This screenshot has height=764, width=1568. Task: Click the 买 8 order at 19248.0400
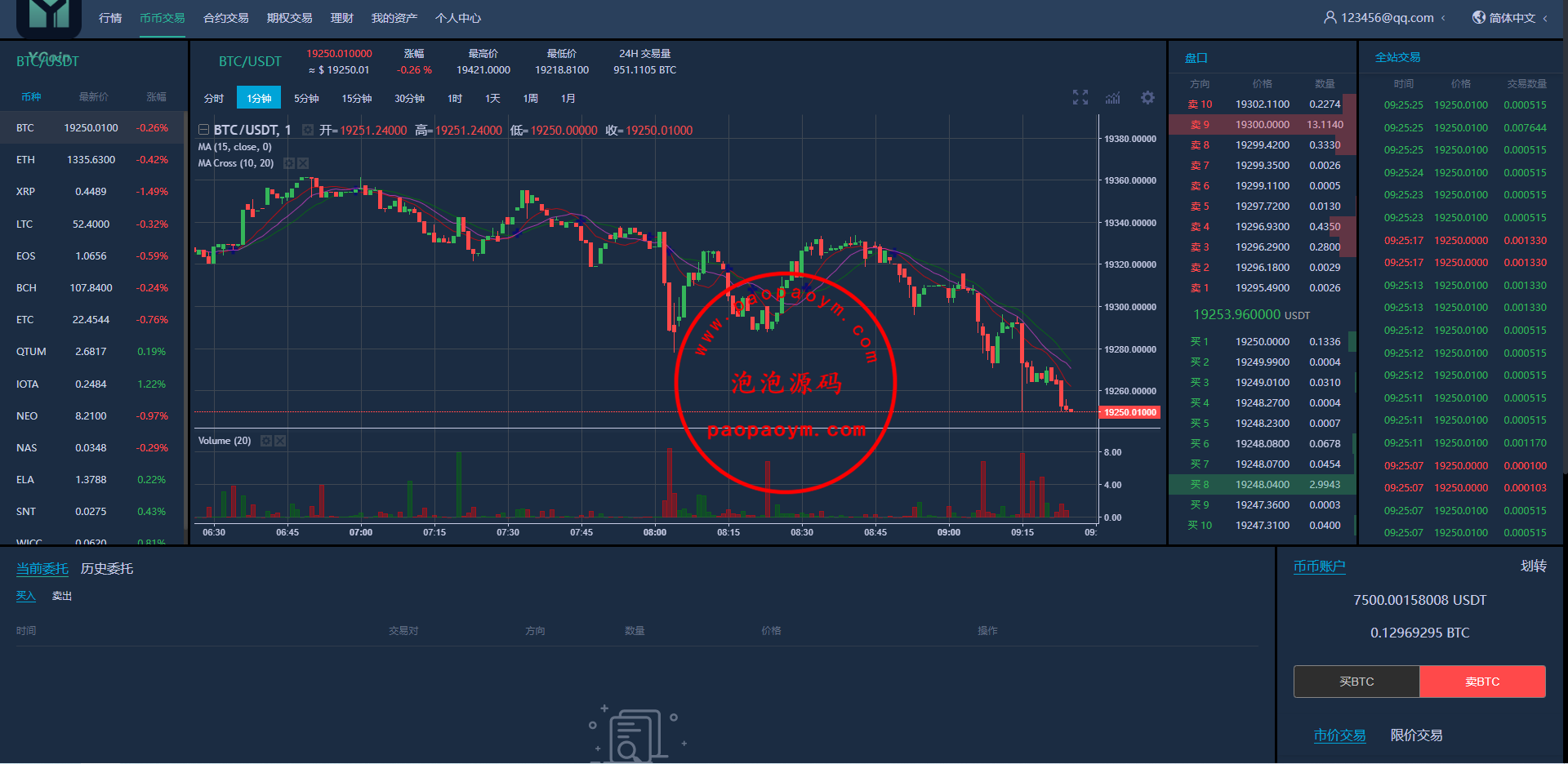[x=1263, y=484]
